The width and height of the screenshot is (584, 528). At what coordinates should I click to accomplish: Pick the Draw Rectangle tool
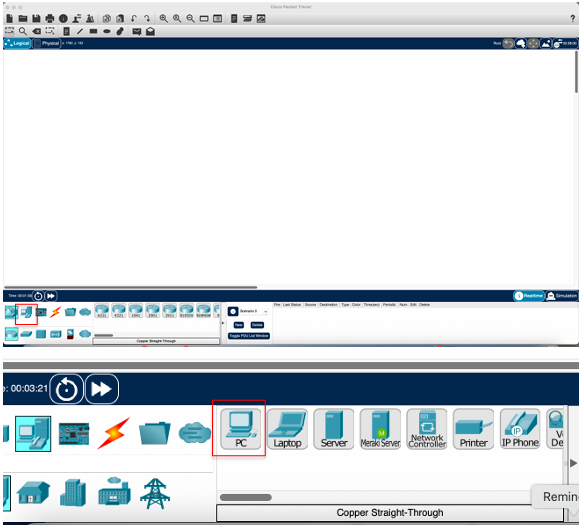(93, 31)
